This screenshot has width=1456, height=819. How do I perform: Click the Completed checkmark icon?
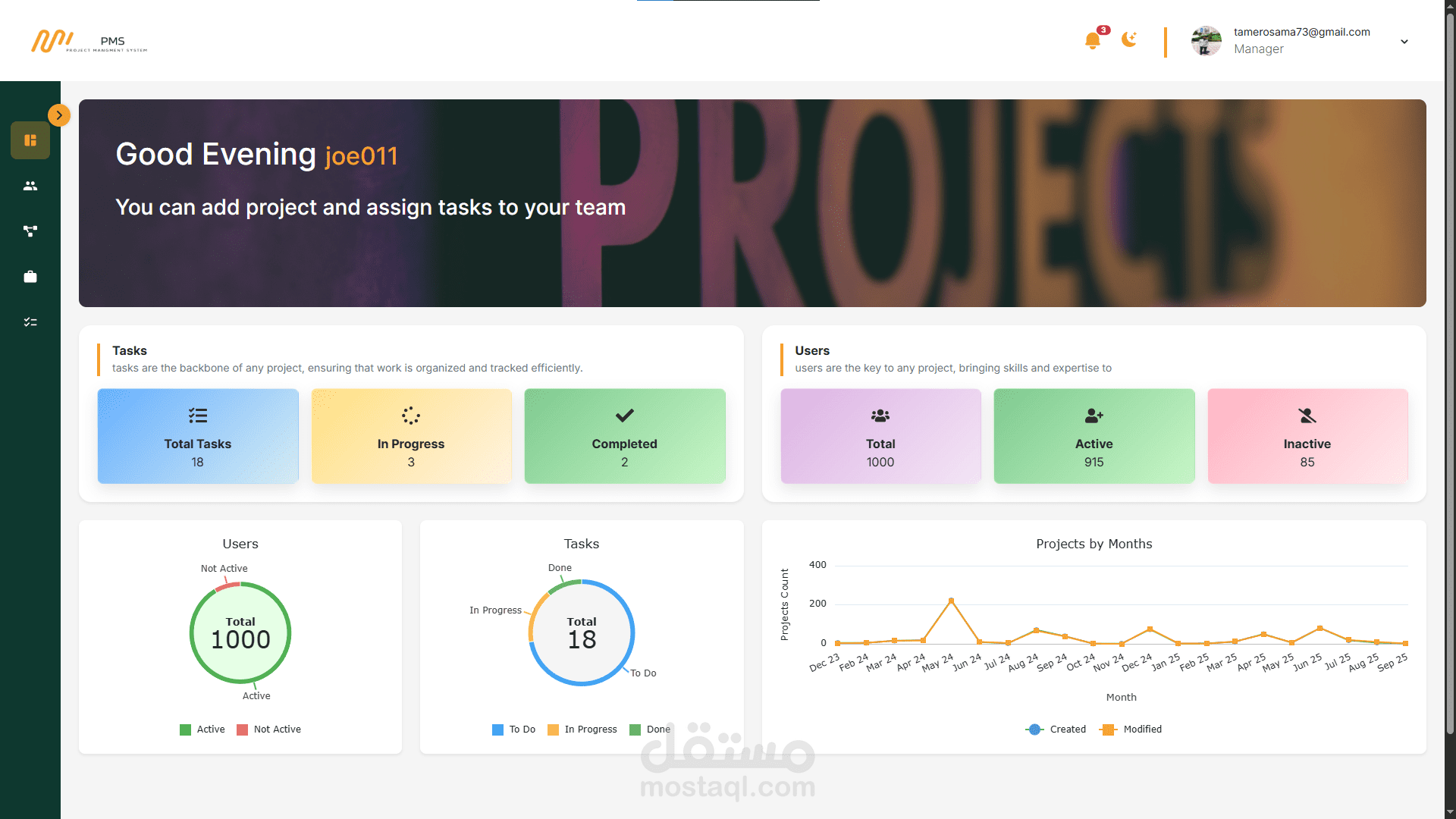625,416
